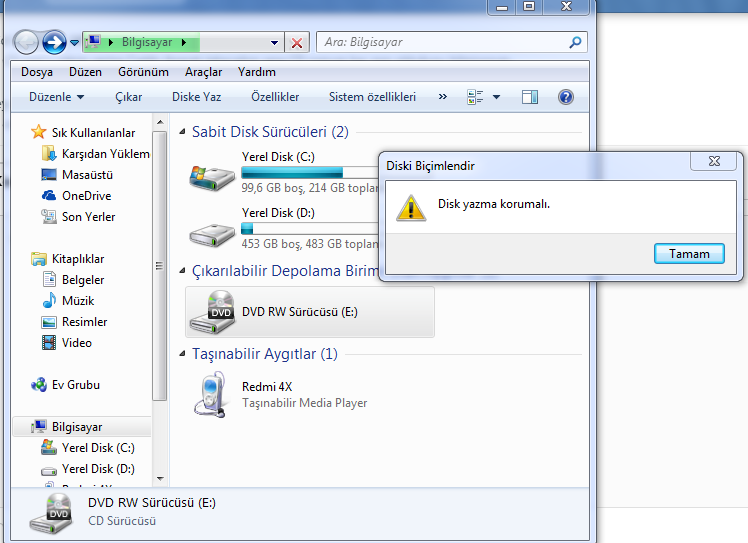Click the DVD drive icon in details pane
This screenshot has width=748, height=543.
pyautogui.click(x=52, y=513)
